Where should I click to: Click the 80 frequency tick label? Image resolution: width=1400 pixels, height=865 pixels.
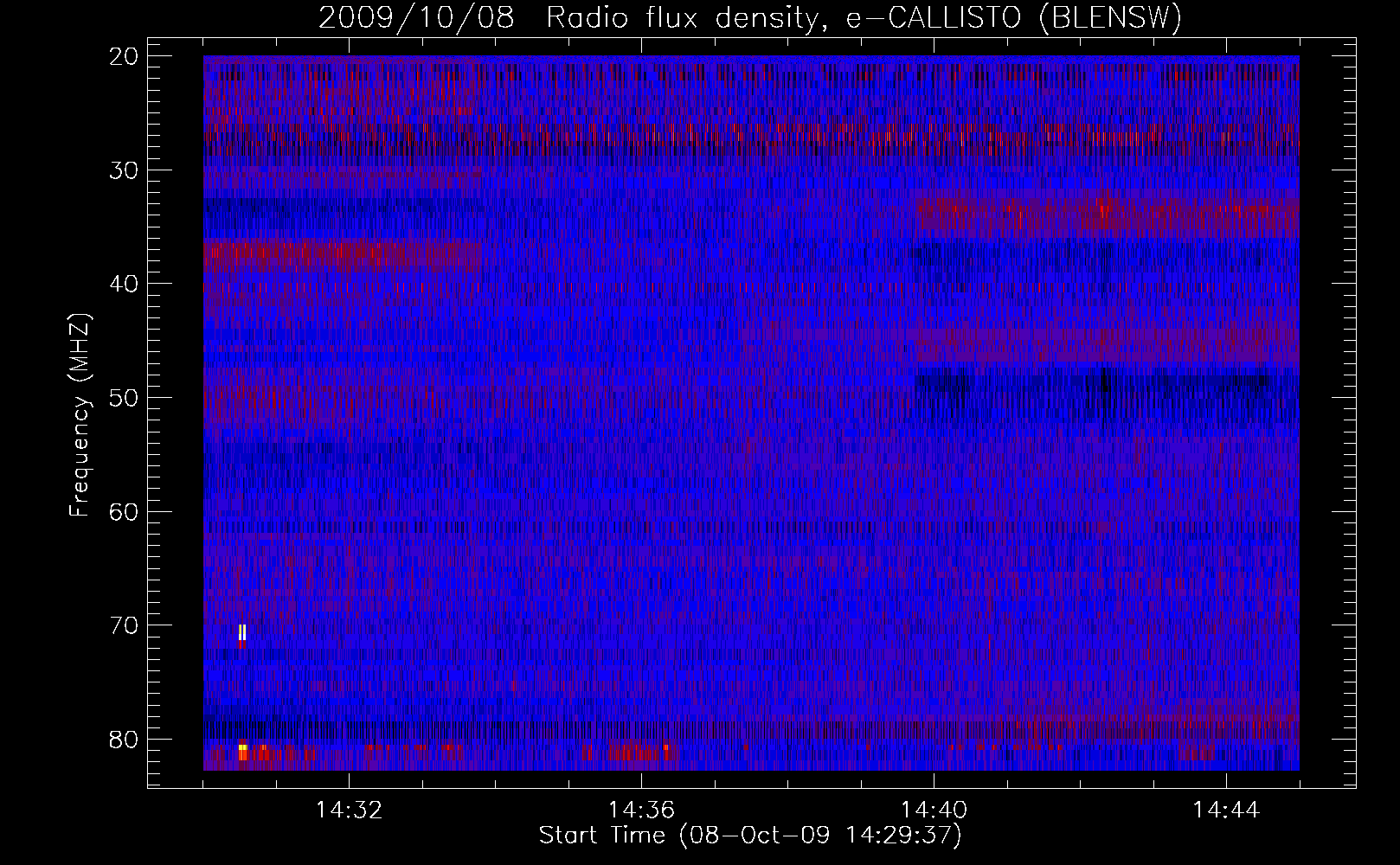125,739
